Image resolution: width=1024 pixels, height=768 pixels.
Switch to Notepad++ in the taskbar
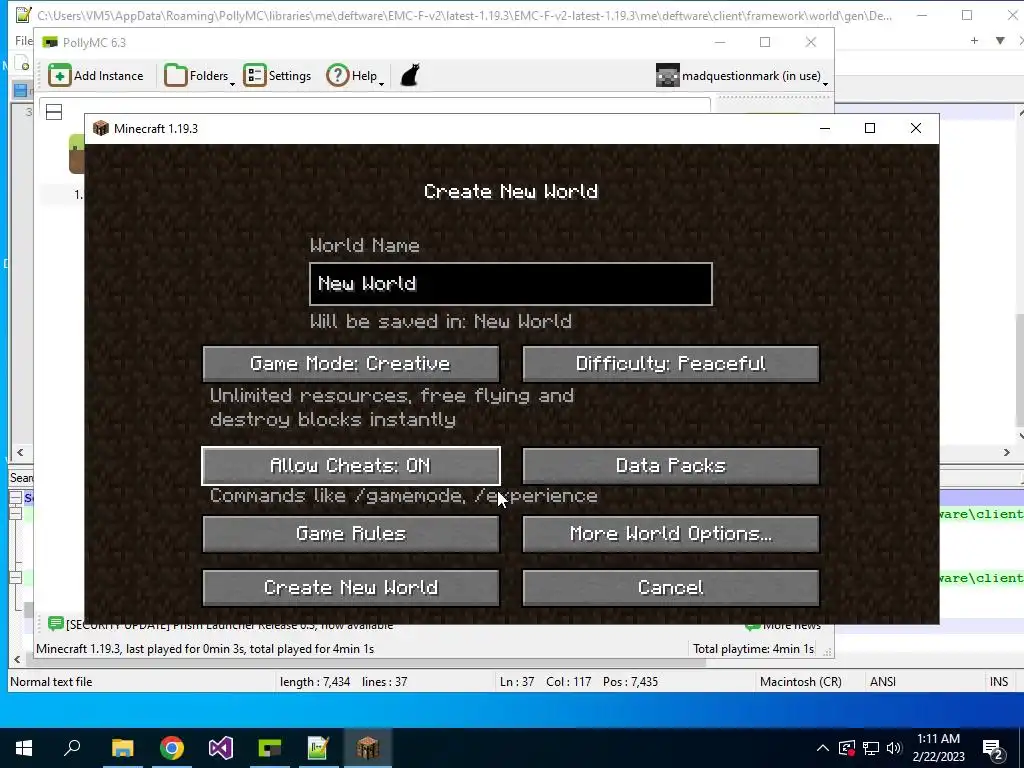point(318,748)
